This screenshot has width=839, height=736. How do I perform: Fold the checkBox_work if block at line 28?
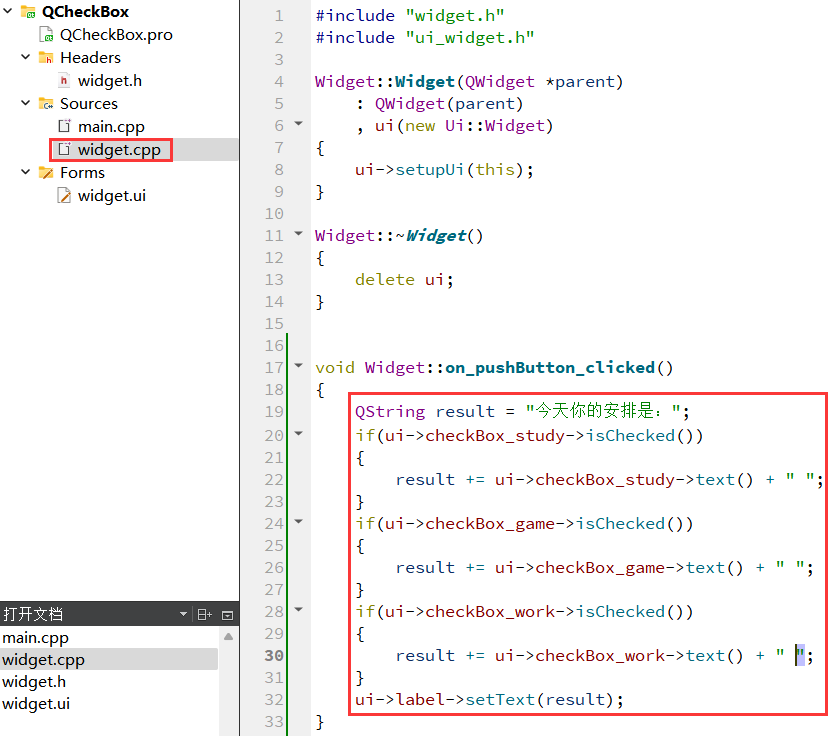(x=299, y=609)
